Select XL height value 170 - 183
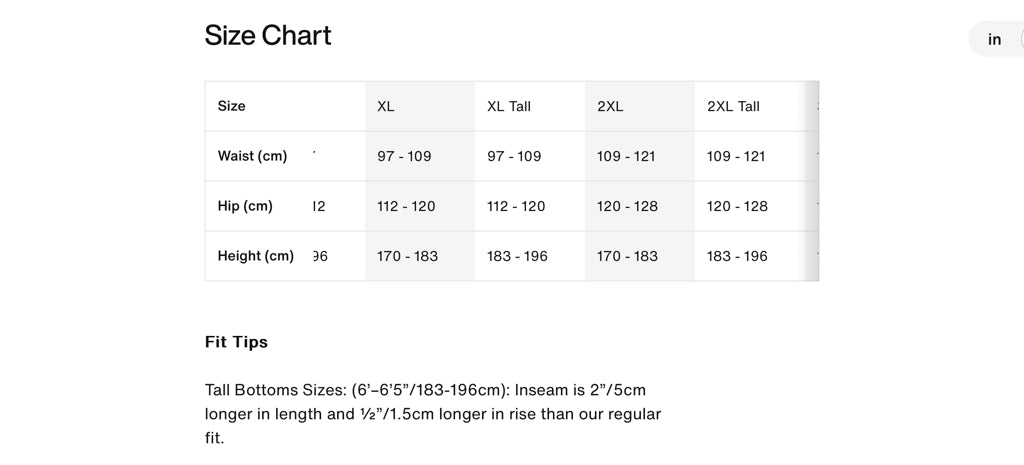This screenshot has width=1024, height=465. (407, 256)
